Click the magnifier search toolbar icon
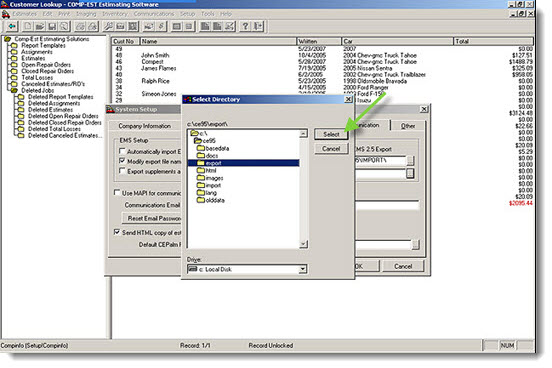 tap(64, 26)
